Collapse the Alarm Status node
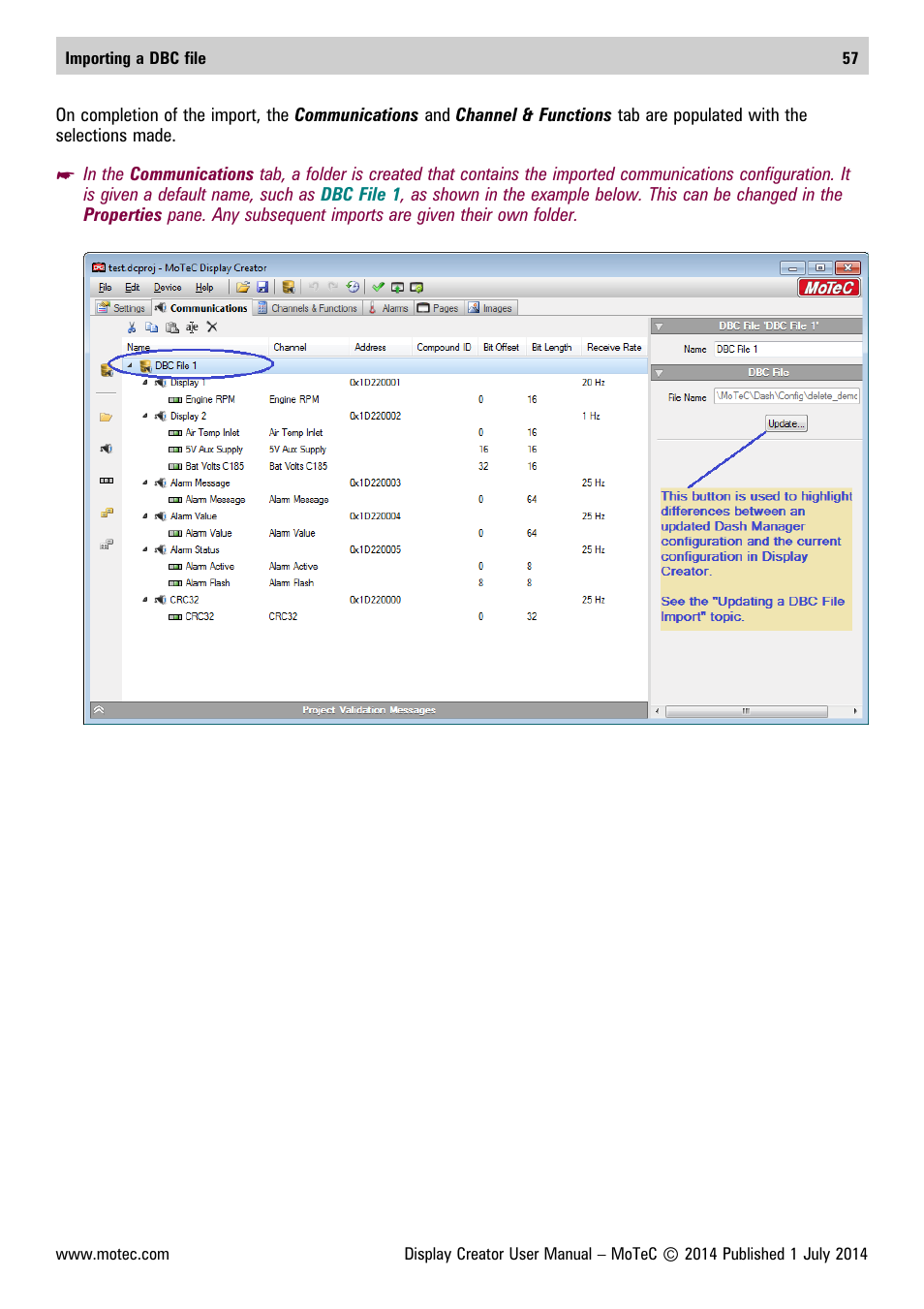Image resolution: width=924 pixels, height=1309 pixels. click(x=145, y=550)
